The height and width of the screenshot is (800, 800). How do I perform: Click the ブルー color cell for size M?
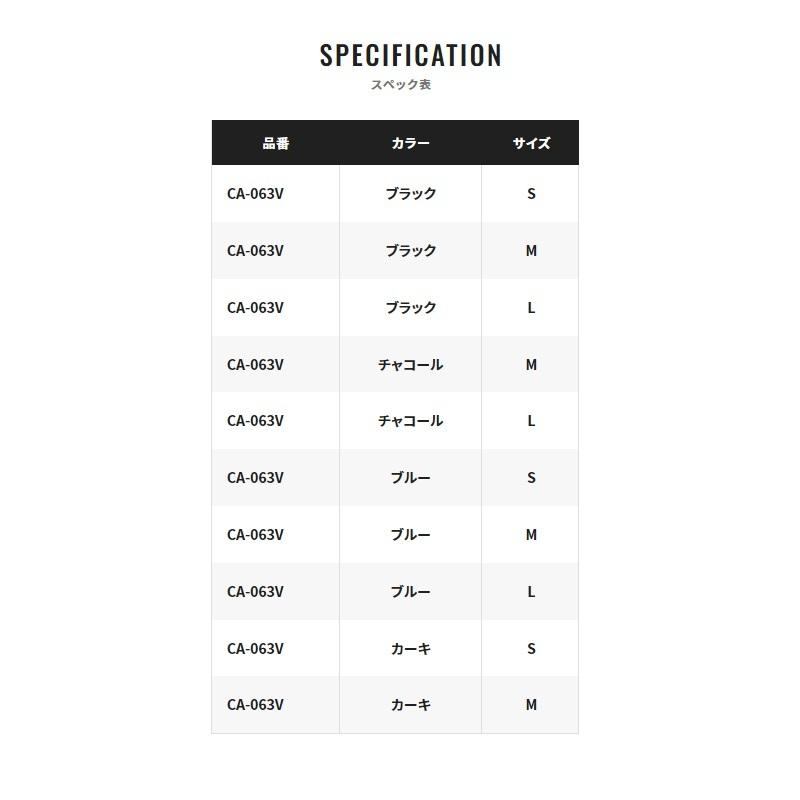[410, 535]
